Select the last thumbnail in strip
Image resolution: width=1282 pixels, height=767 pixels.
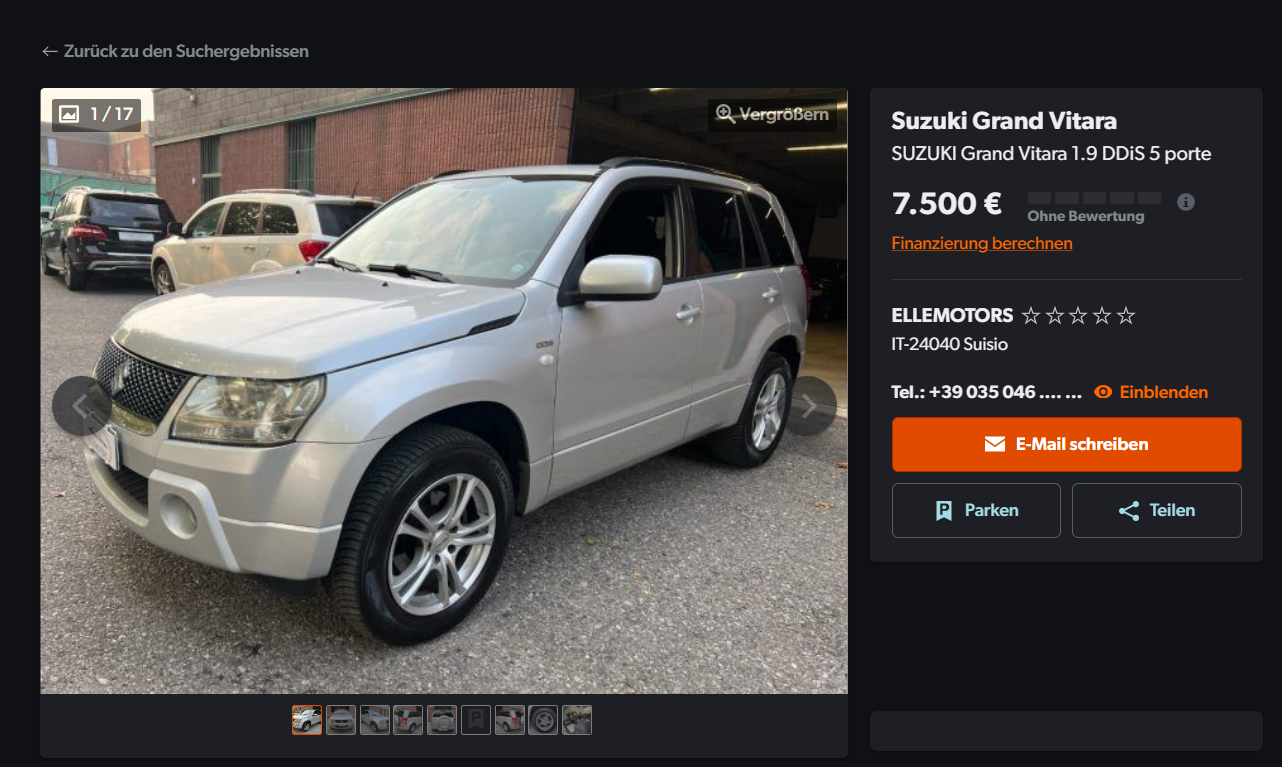coord(577,720)
